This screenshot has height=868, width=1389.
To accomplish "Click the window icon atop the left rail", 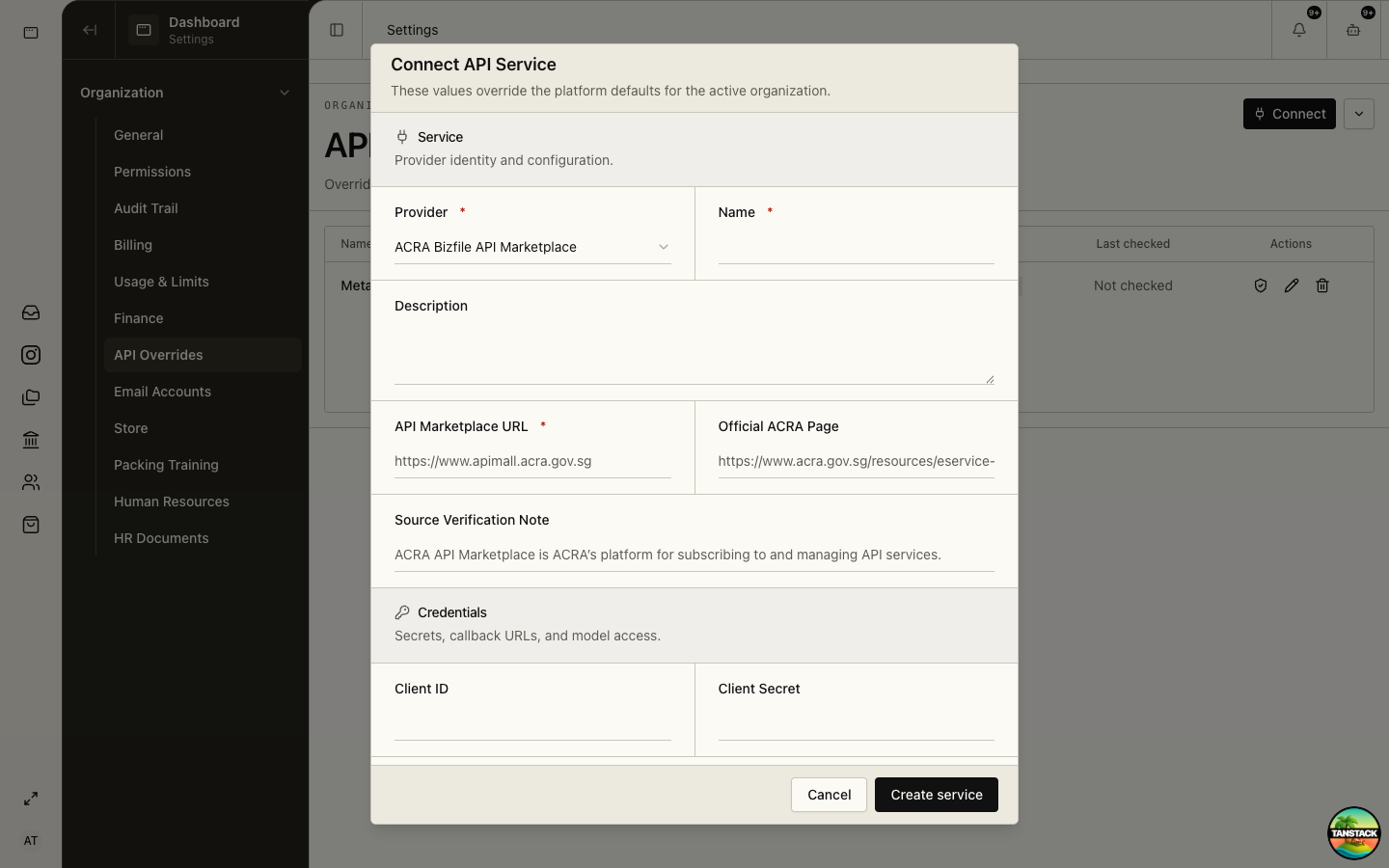I will coord(31,33).
